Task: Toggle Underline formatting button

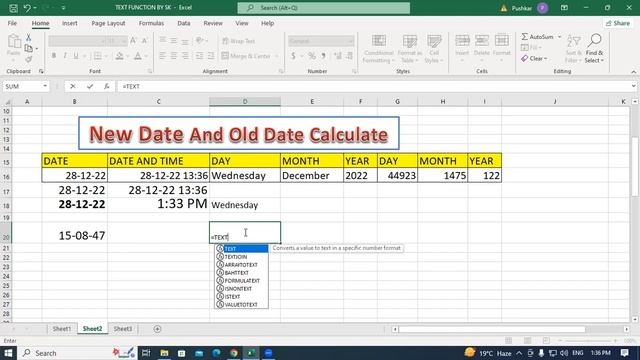Action: click(x=76, y=56)
